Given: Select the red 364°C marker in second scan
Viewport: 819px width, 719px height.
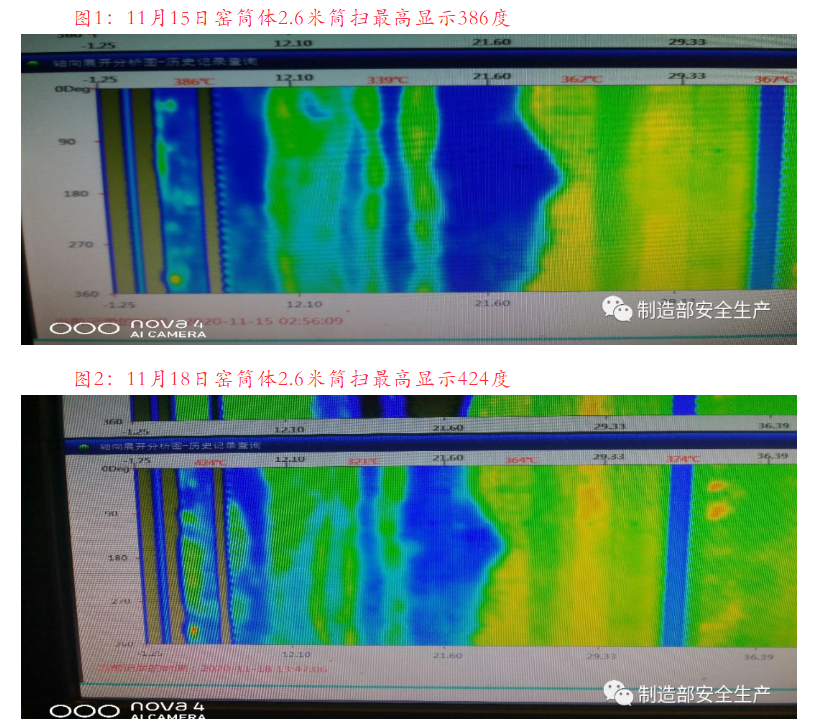Looking at the screenshot, I should tap(519, 460).
